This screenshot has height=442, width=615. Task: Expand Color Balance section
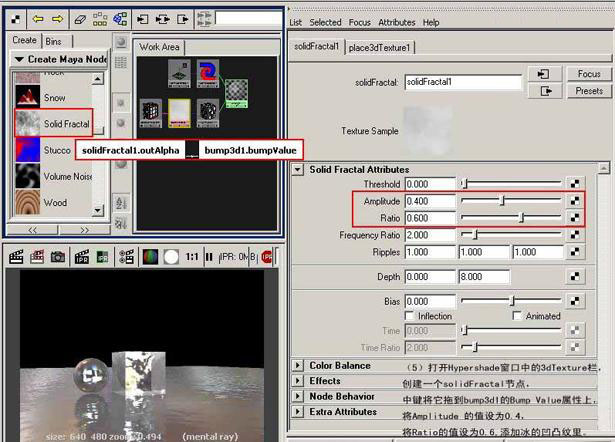pyautogui.click(x=298, y=366)
